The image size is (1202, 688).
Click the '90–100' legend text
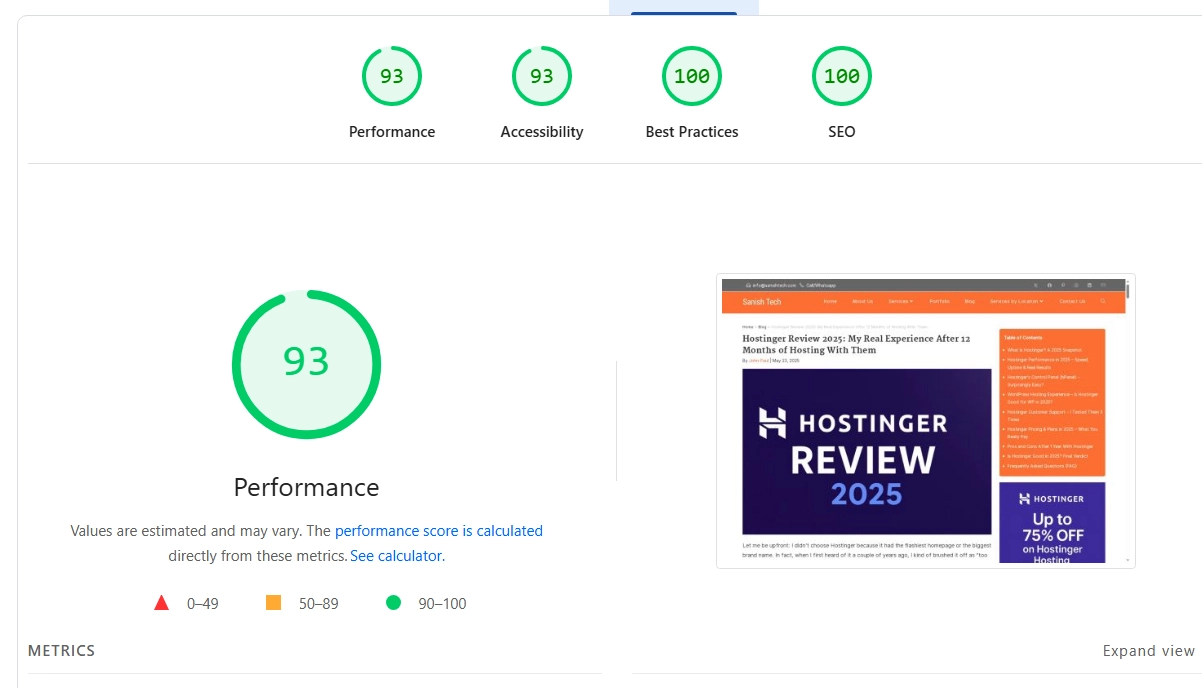442,604
